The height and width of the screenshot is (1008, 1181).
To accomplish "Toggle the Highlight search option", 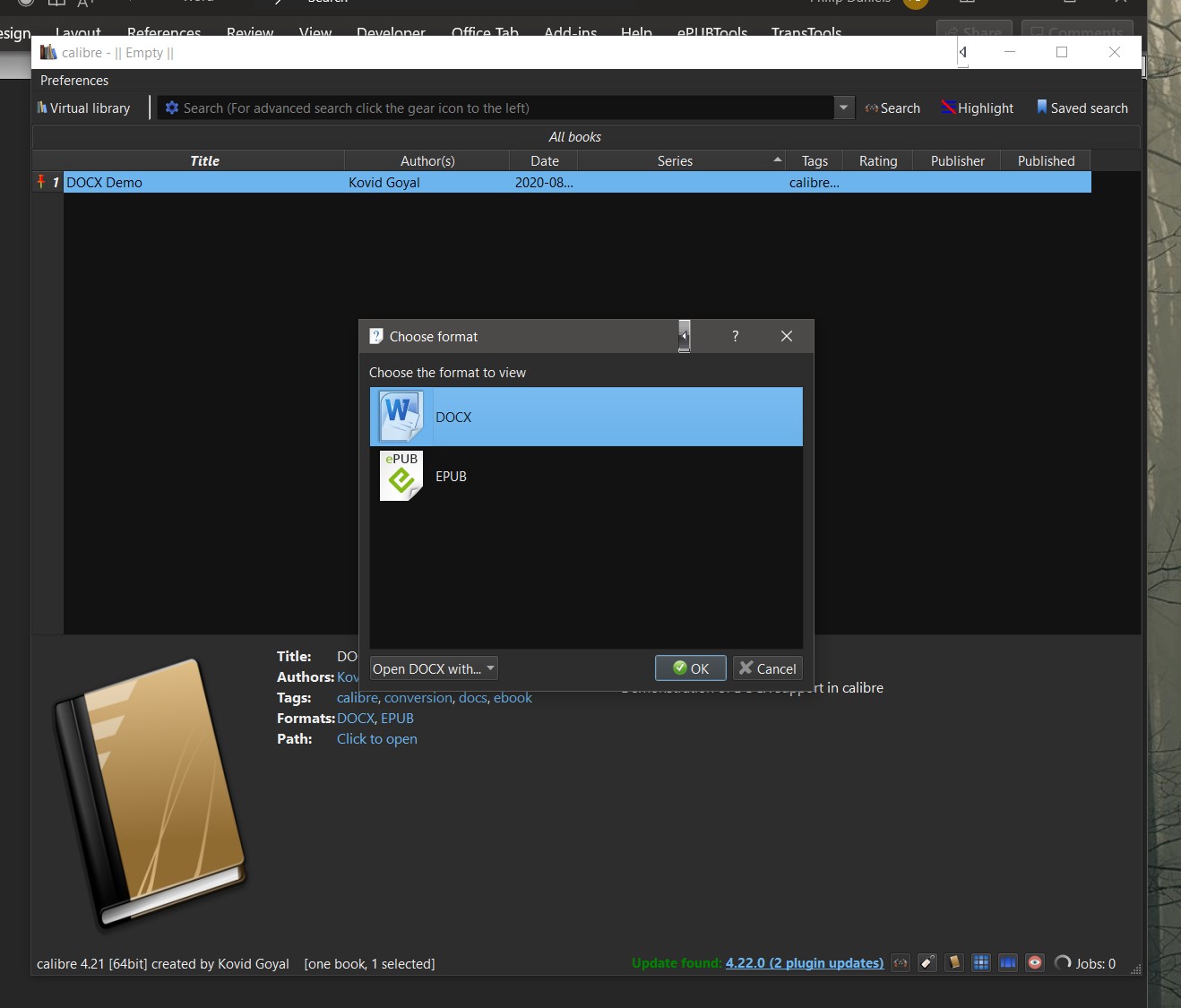I will 978,108.
